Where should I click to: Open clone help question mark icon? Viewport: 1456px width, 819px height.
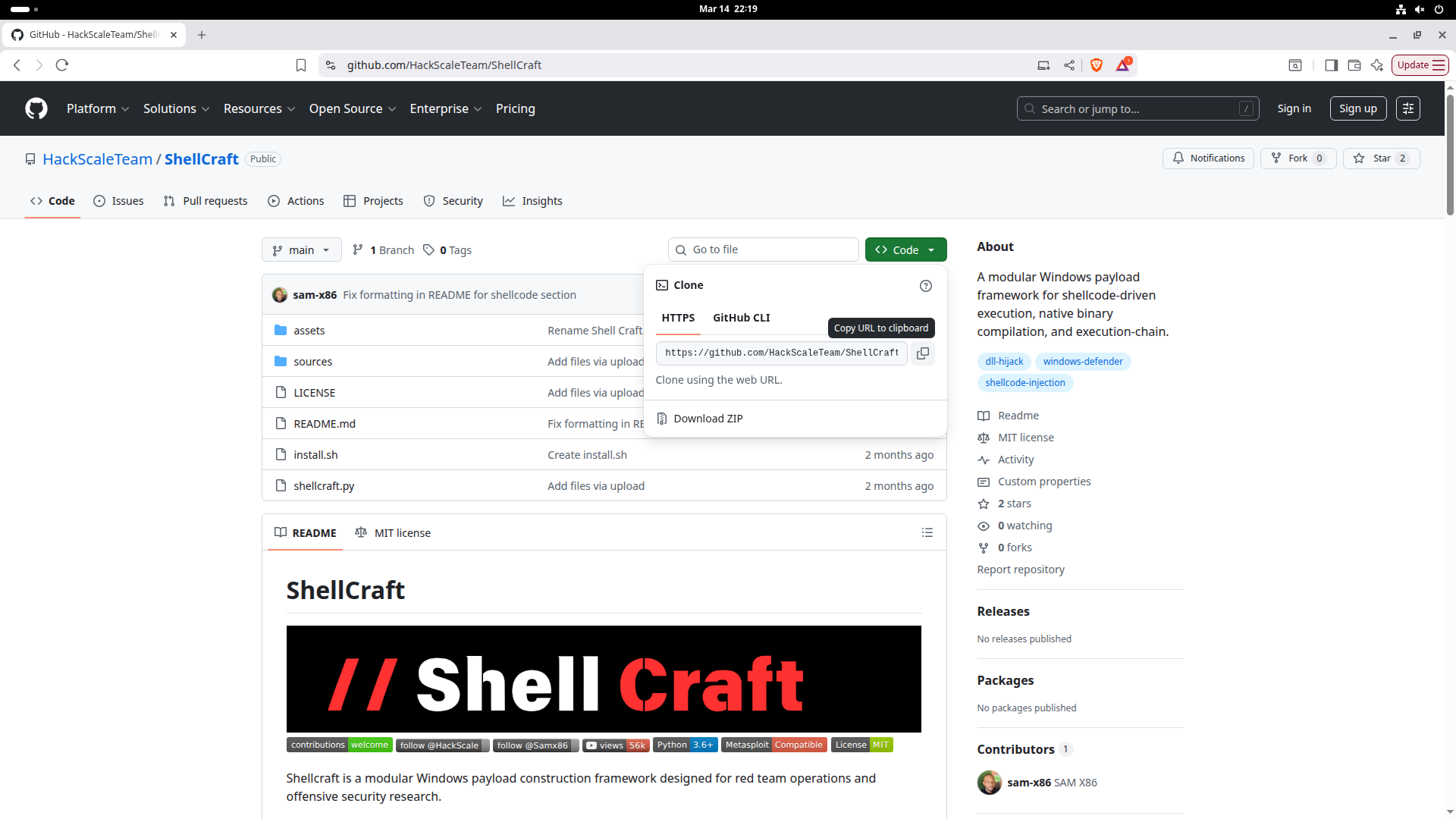(x=926, y=286)
